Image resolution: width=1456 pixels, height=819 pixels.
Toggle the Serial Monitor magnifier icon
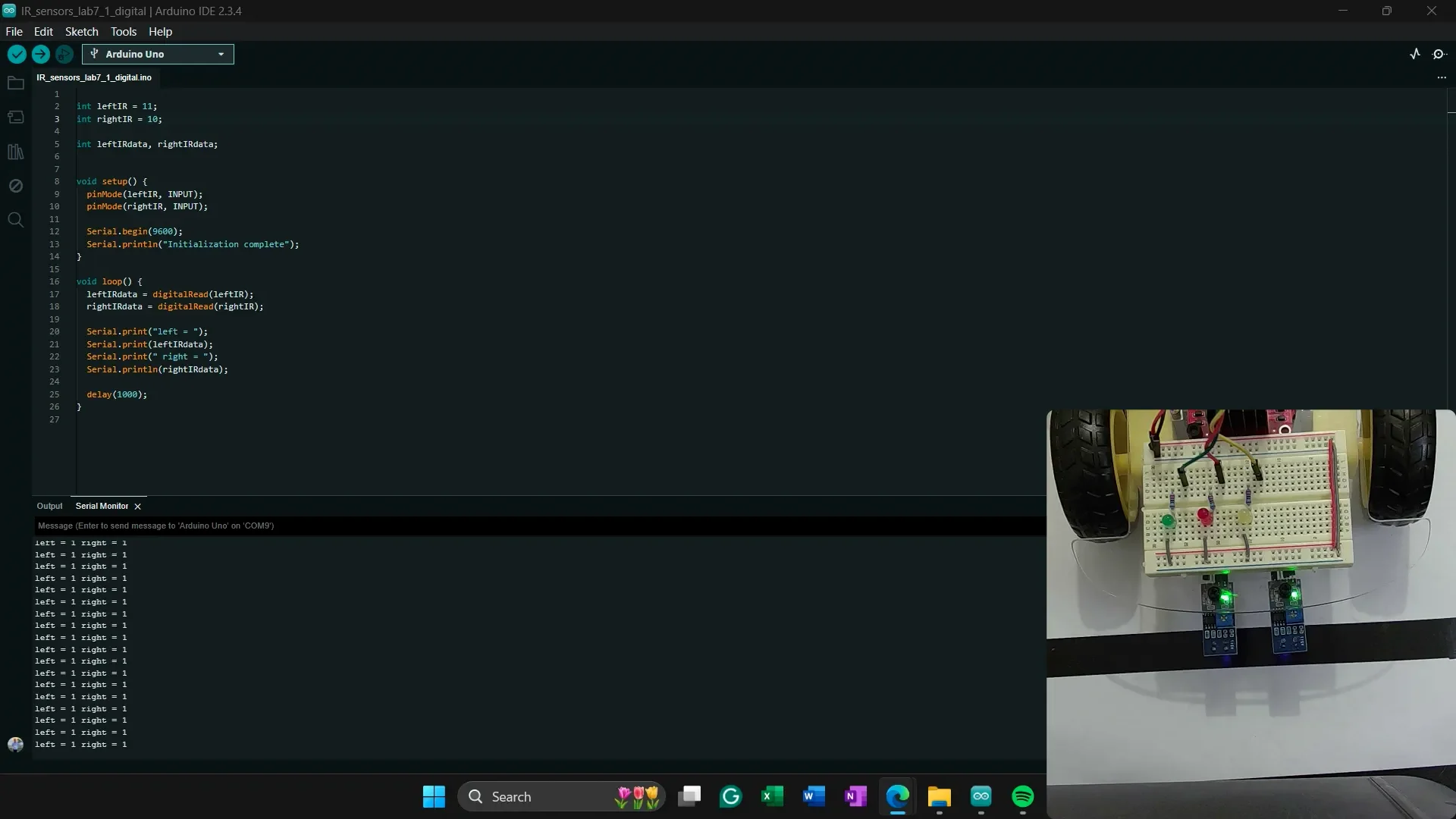(x=1439, y=54)
